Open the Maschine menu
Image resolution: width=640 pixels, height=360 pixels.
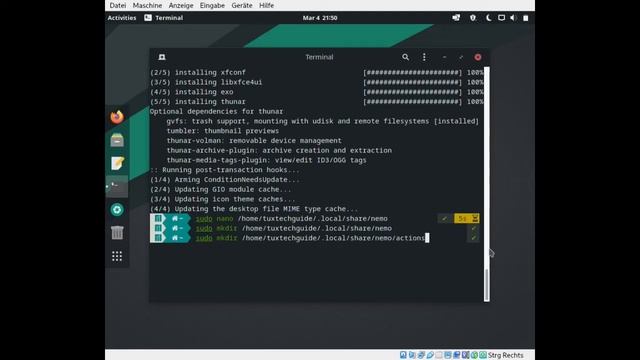tap(147, 5)
